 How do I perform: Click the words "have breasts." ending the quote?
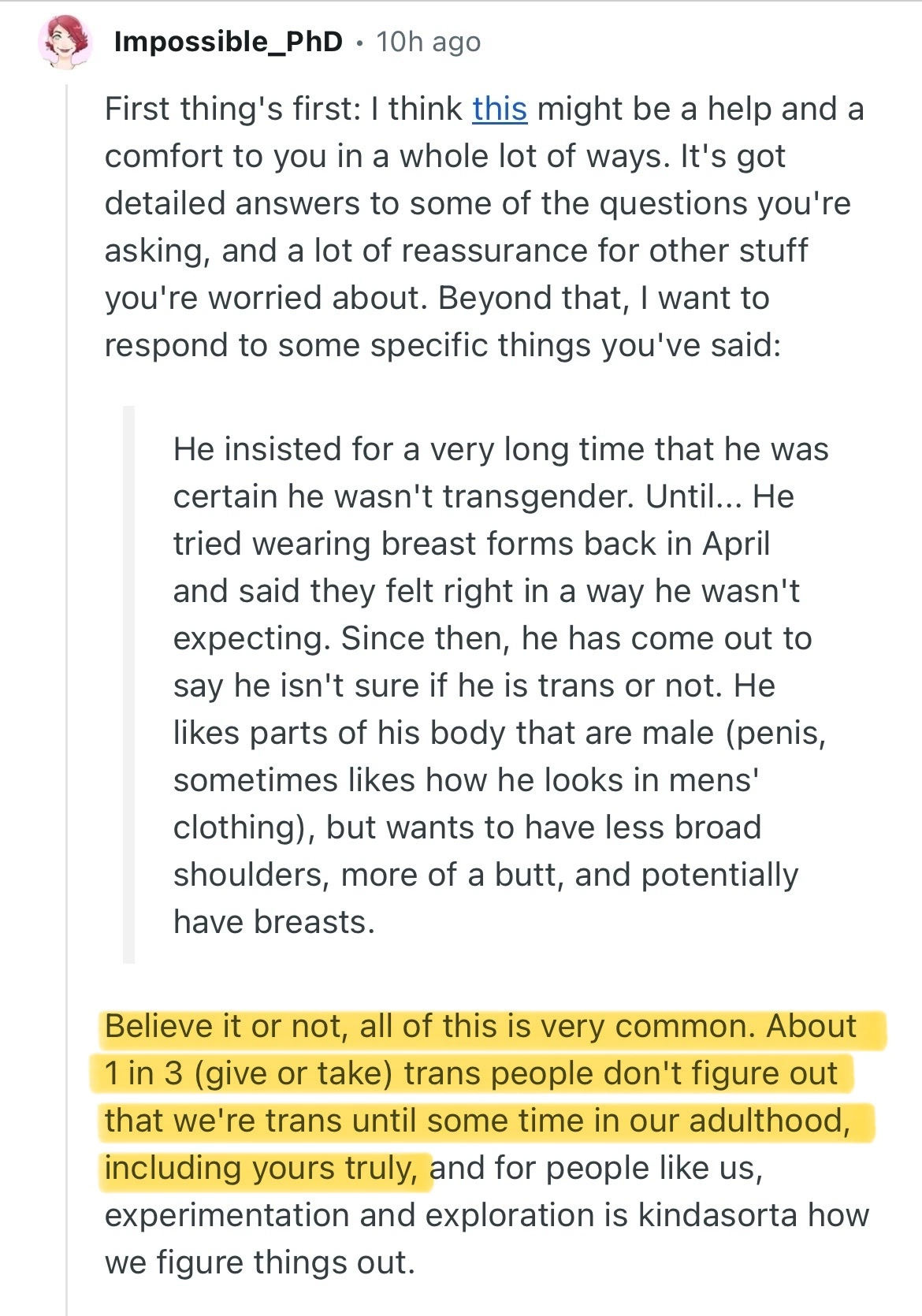273,922
